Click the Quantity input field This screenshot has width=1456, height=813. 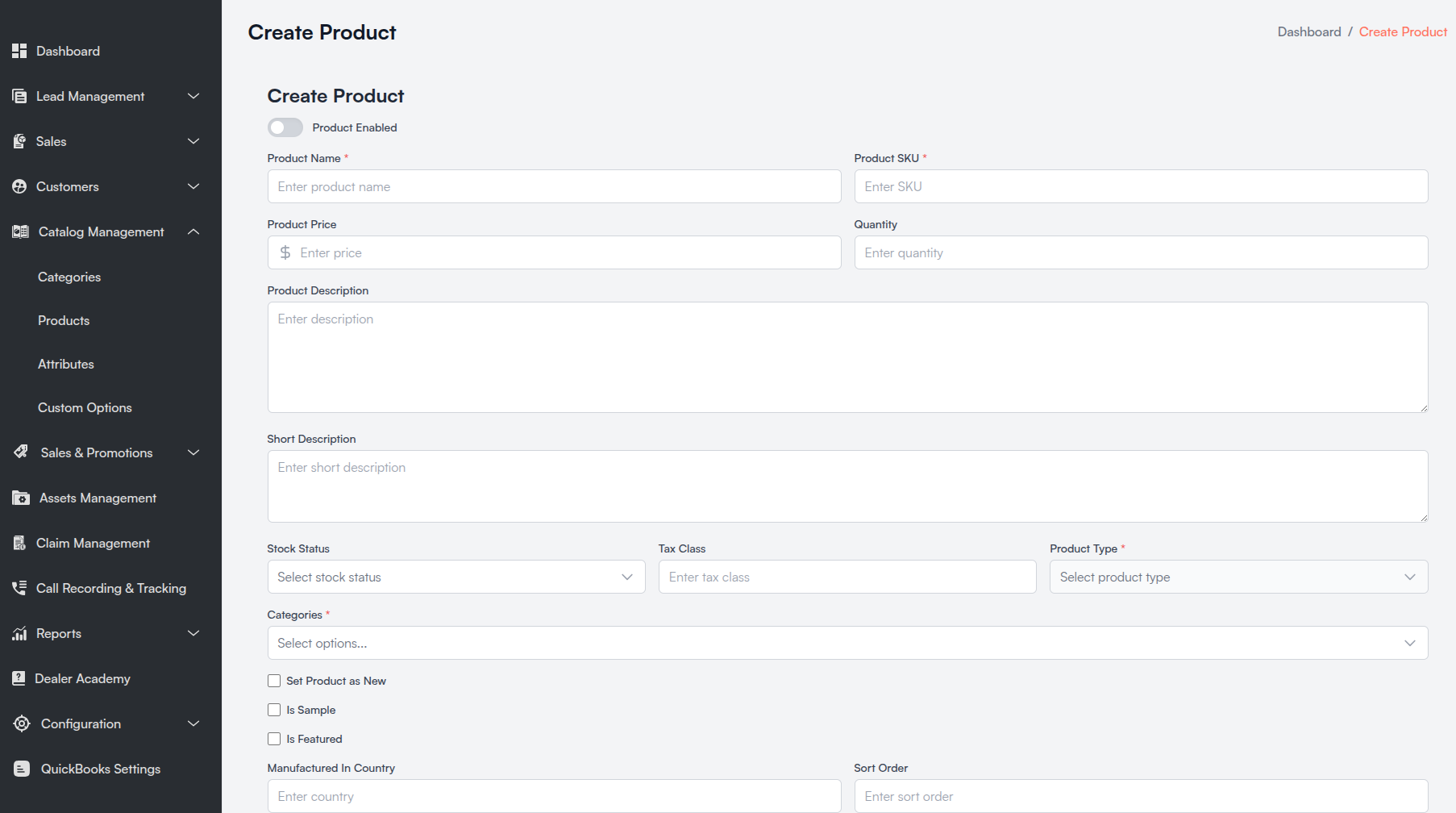1141,252
